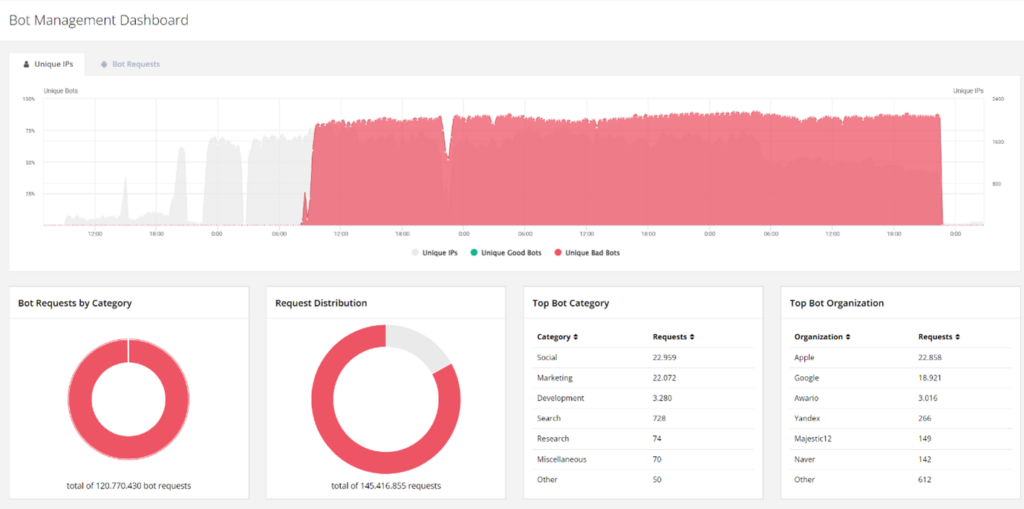Select the Awario organization row
This screenshot has width=1024, height=509.
(x=807, y=398)
